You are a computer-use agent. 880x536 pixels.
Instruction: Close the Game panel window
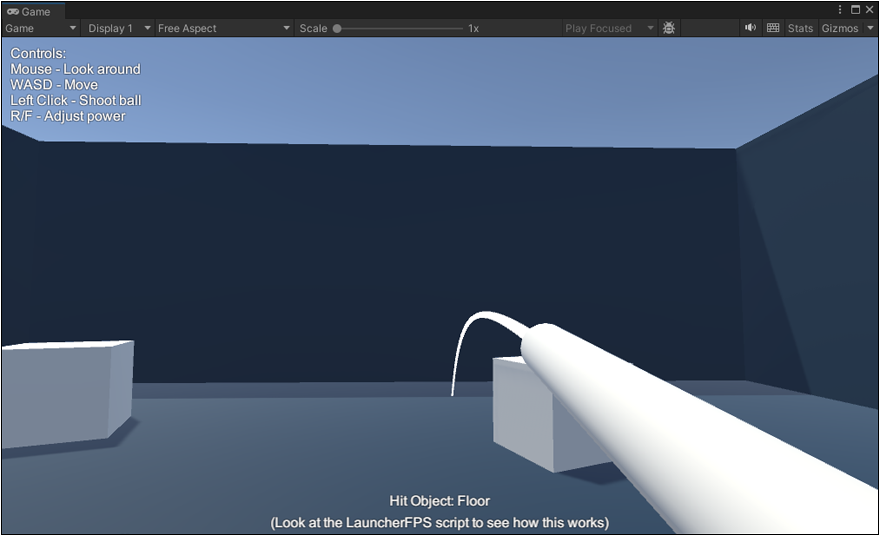869,10
